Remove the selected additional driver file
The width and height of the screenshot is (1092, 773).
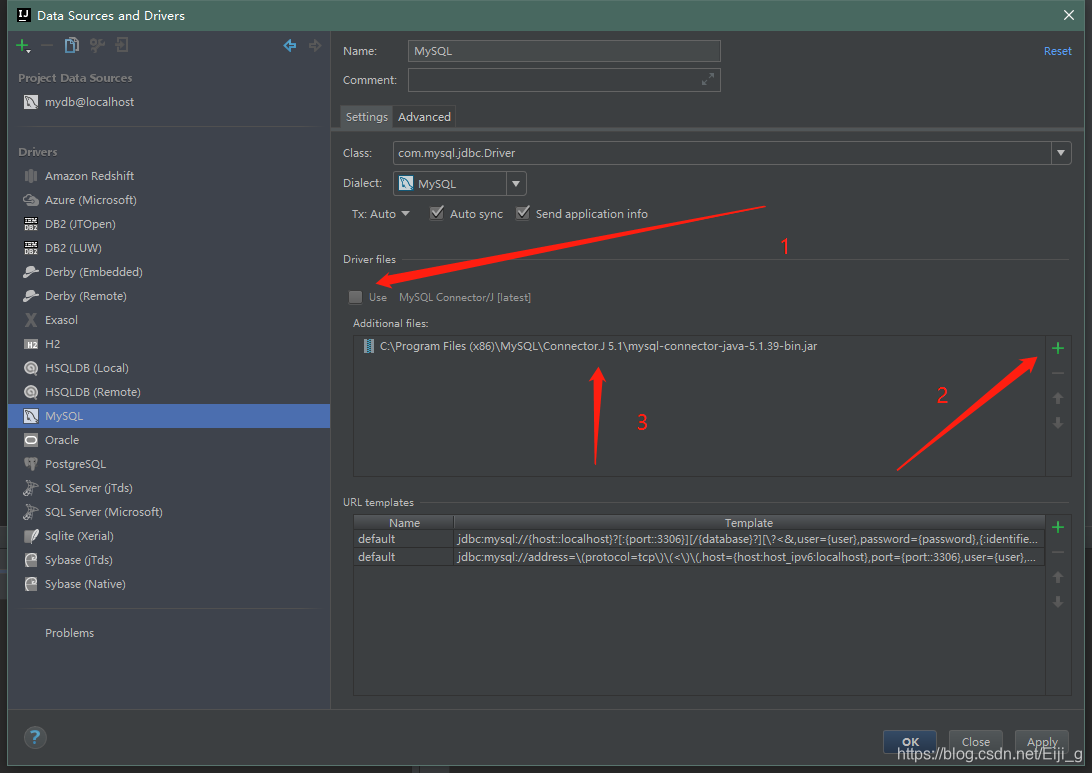pos(1058,373)
